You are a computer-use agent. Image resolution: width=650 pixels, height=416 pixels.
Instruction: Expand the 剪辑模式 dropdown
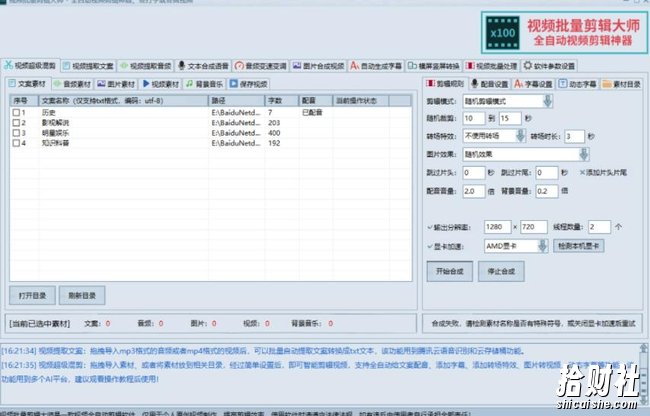[x=548, y=101]
